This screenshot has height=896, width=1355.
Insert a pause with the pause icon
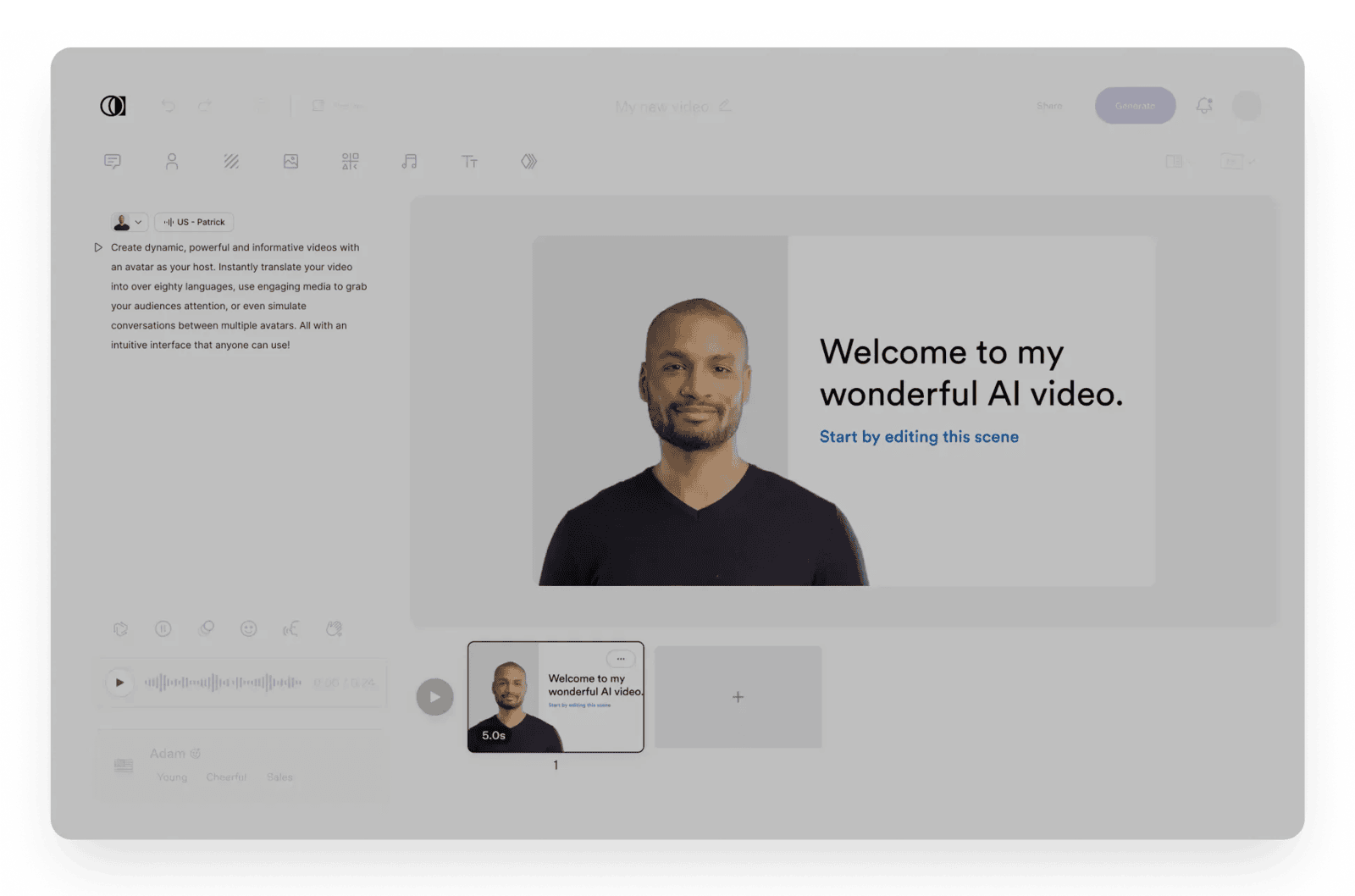[163, 628]
